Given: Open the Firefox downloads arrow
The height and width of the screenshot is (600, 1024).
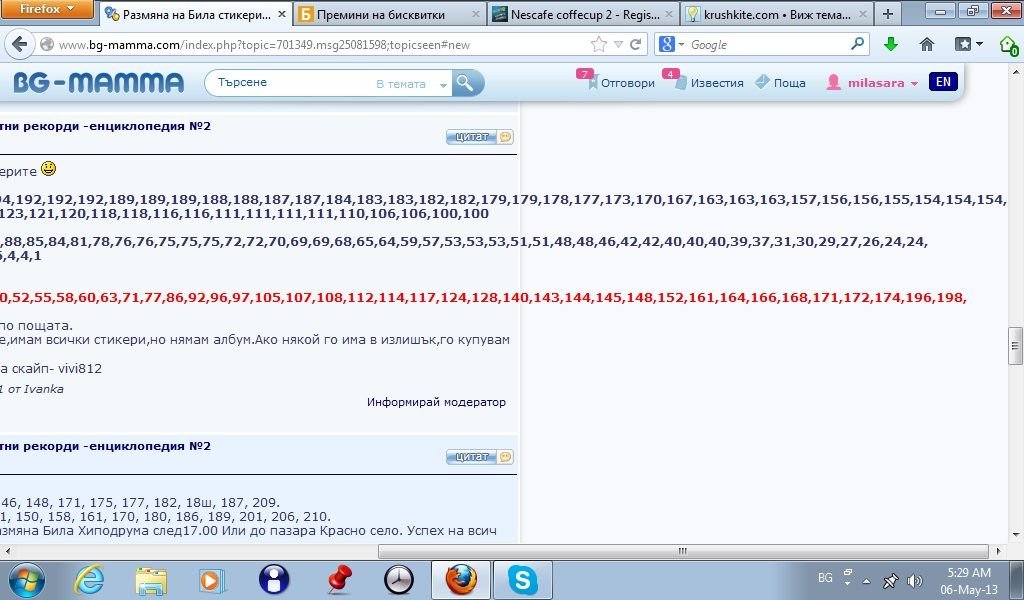Looking at the screenshot, I should tap(890, 45).
